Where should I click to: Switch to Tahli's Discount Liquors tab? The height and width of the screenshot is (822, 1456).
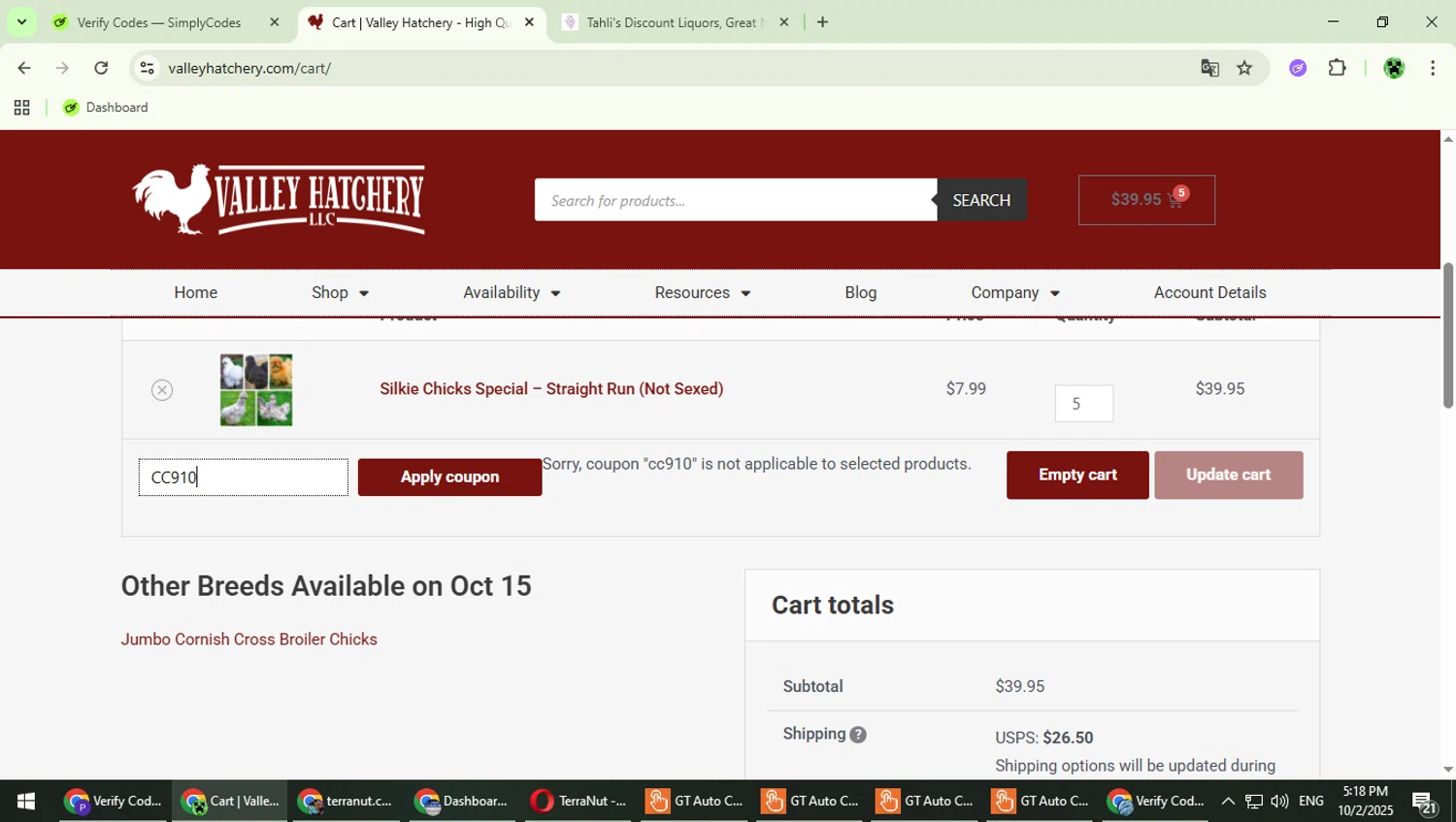click(x=675, y=22)
